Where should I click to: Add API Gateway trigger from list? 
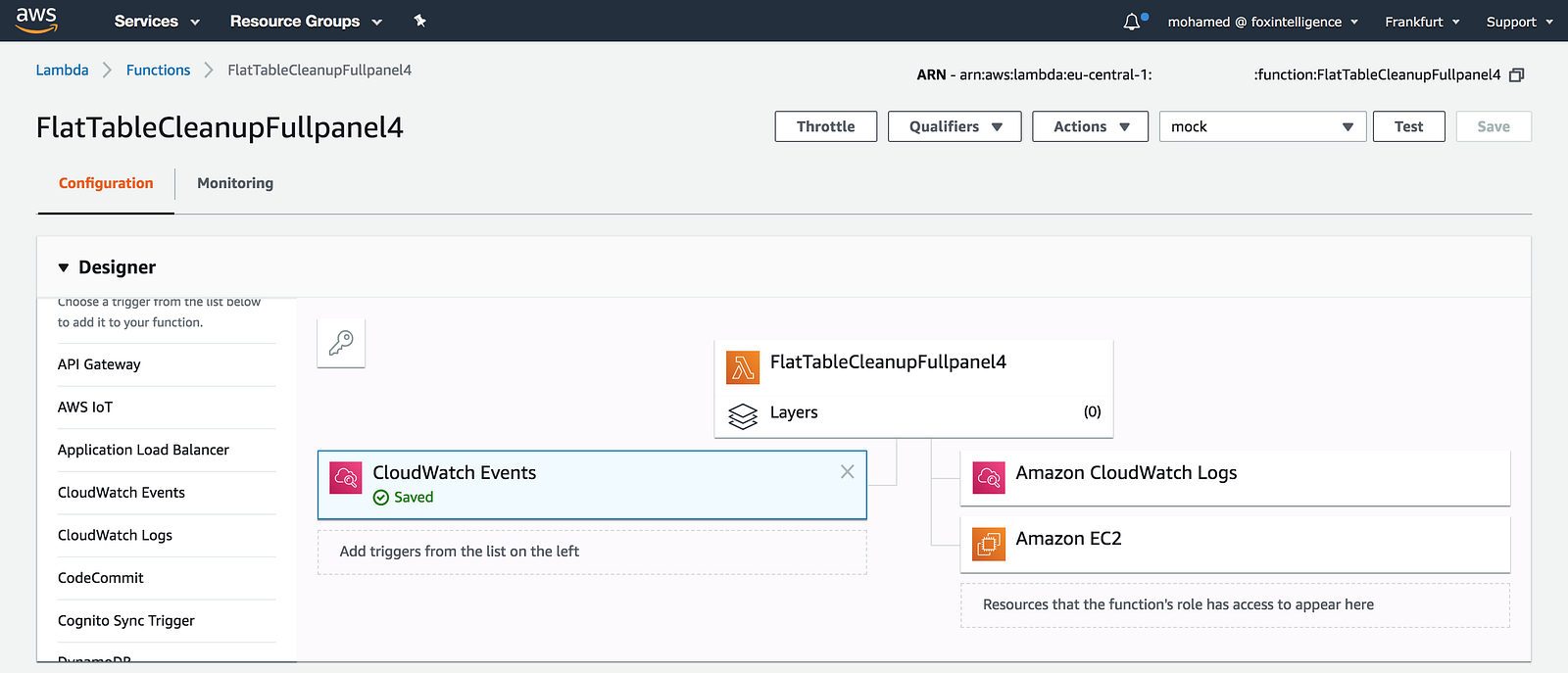tap(99, 364)
